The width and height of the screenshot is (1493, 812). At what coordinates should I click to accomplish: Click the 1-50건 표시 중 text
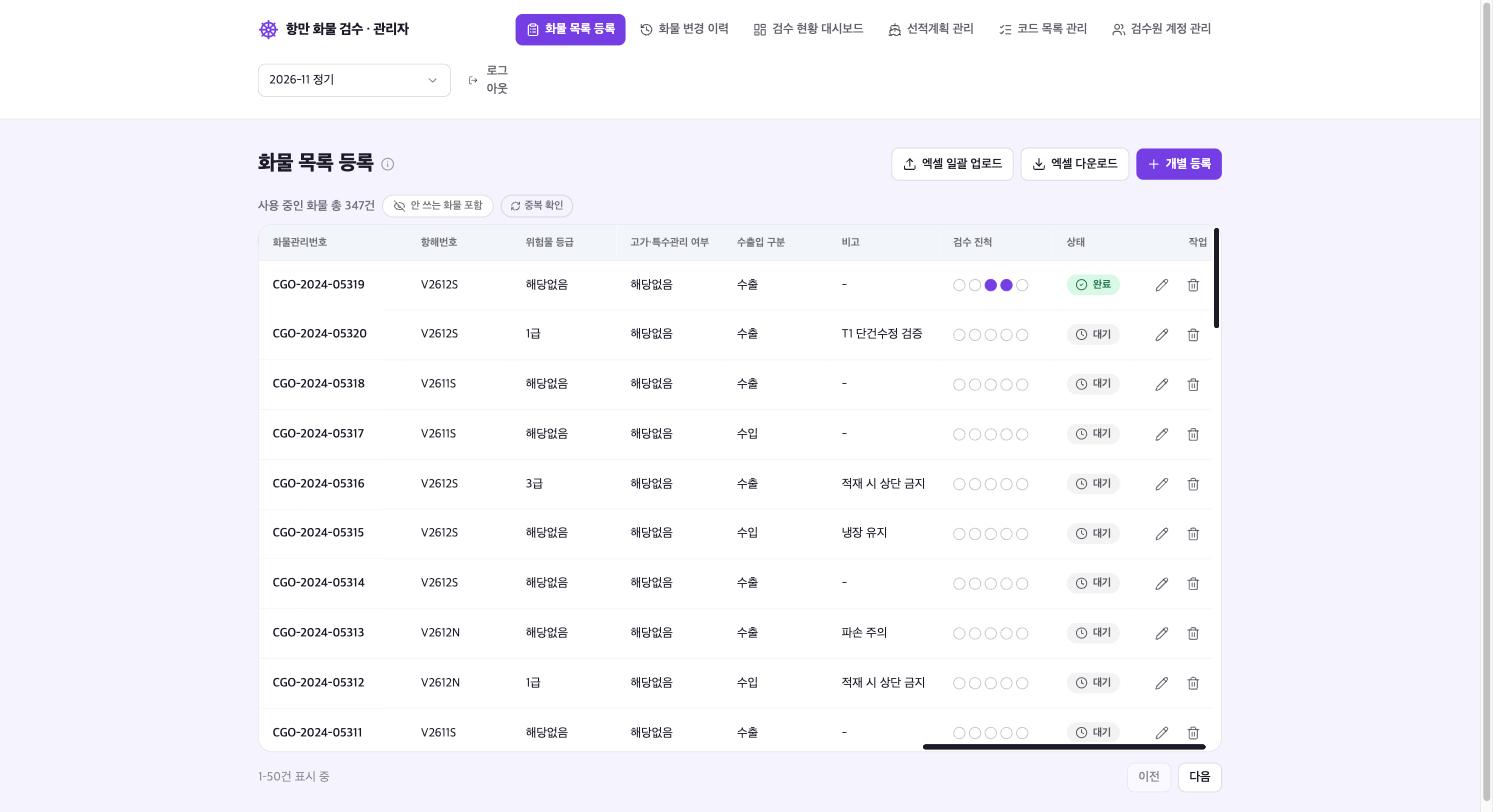294,777
